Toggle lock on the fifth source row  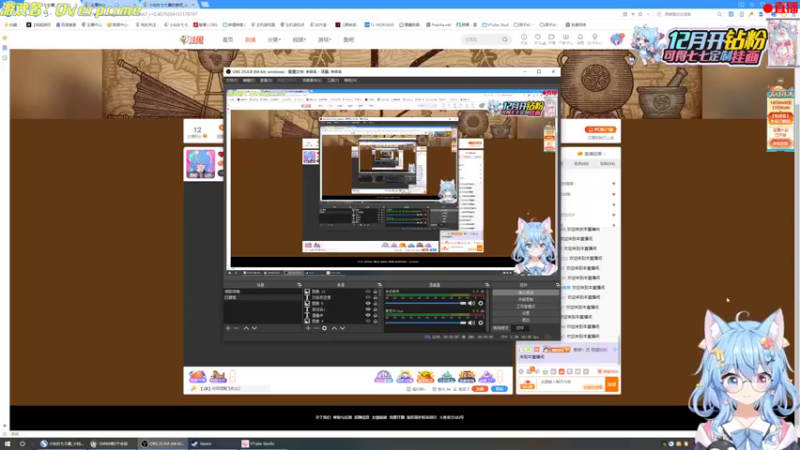[376, 315]
